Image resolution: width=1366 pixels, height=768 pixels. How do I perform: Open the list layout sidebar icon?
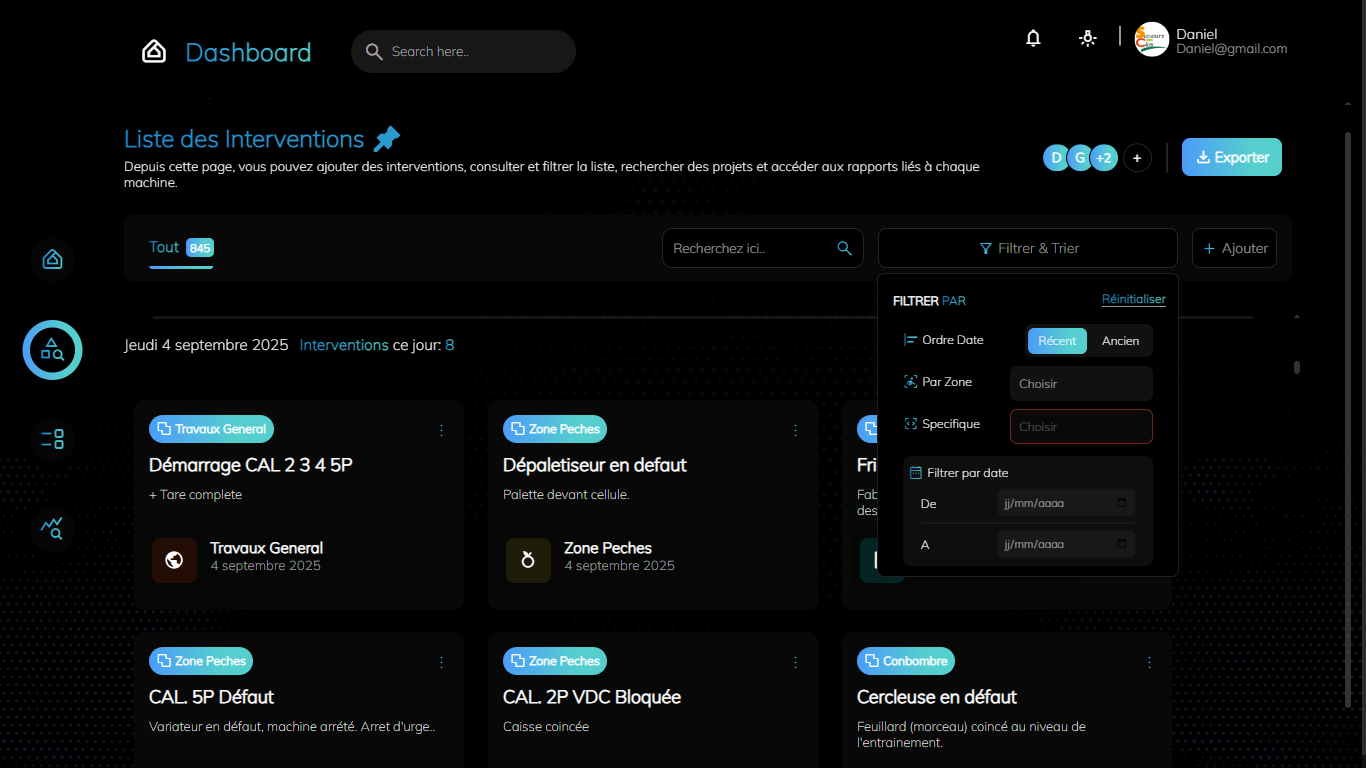[52, 438]
